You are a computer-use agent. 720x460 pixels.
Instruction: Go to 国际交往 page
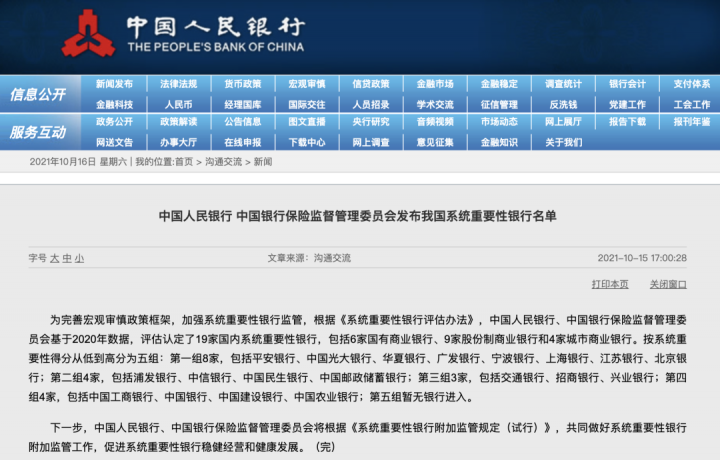307,105
